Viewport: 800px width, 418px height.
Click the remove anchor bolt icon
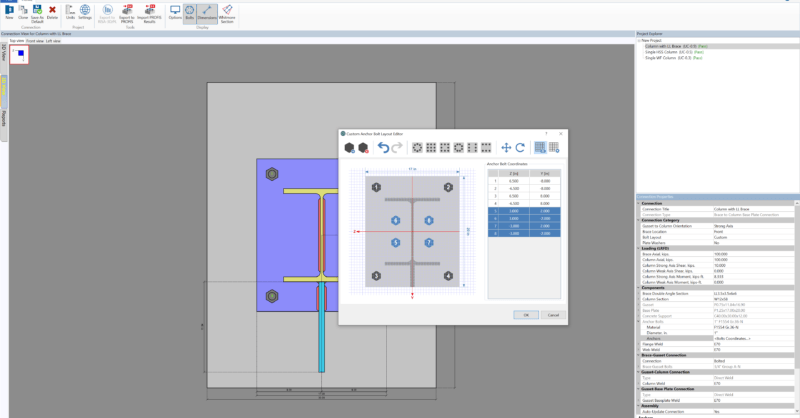coord(365,148)
